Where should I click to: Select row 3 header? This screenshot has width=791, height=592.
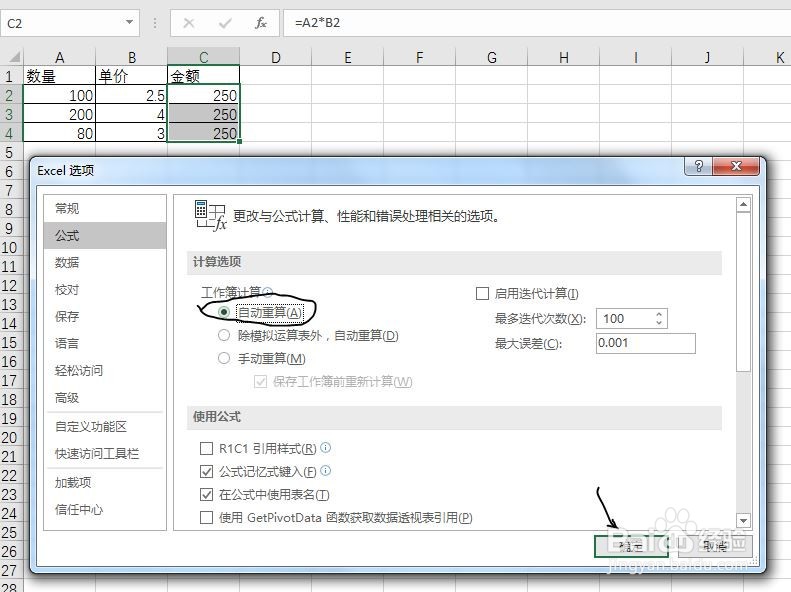[x=10, y=114]
